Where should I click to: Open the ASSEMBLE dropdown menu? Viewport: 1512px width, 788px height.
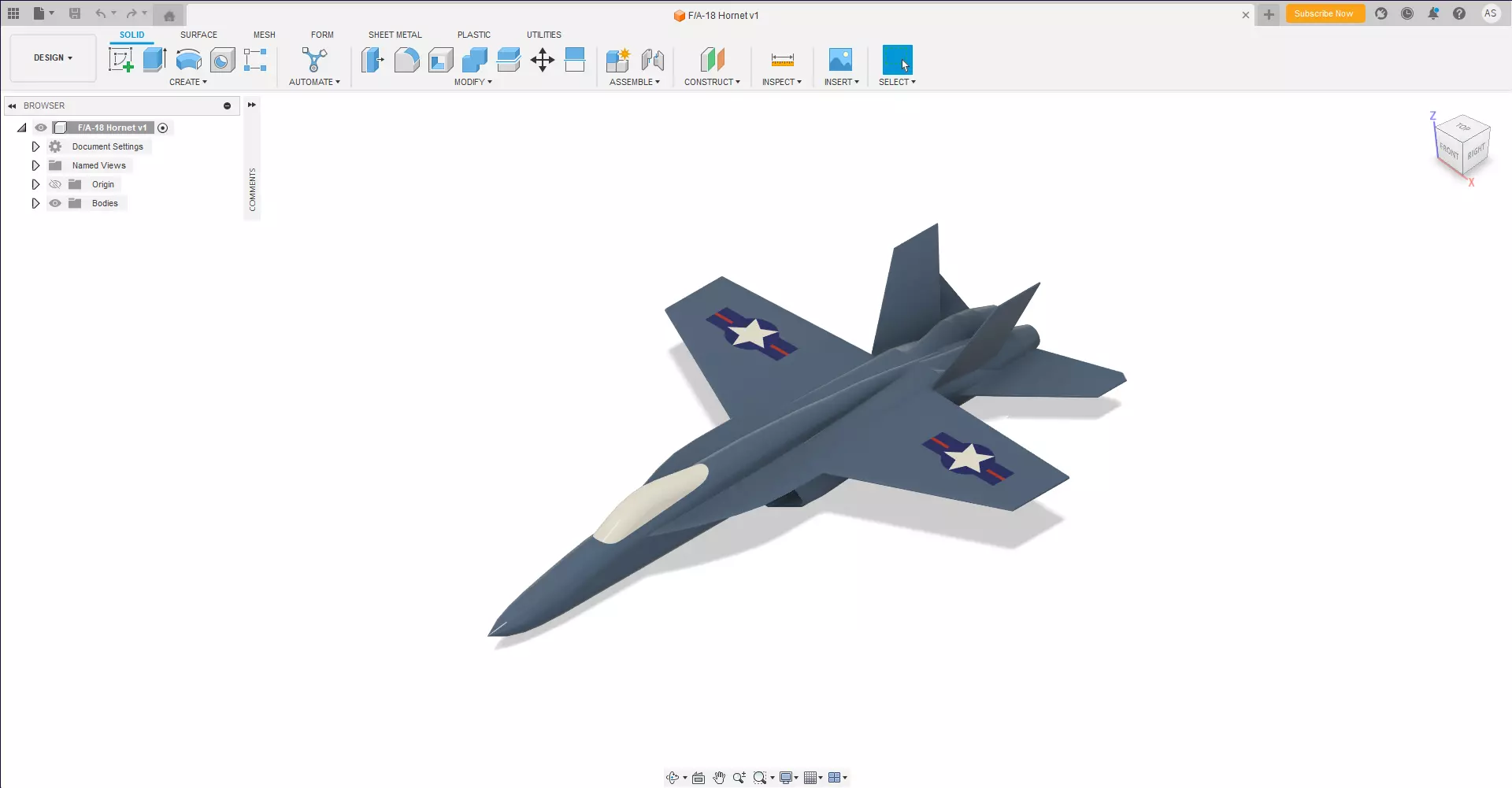click(x=635, y=82)
